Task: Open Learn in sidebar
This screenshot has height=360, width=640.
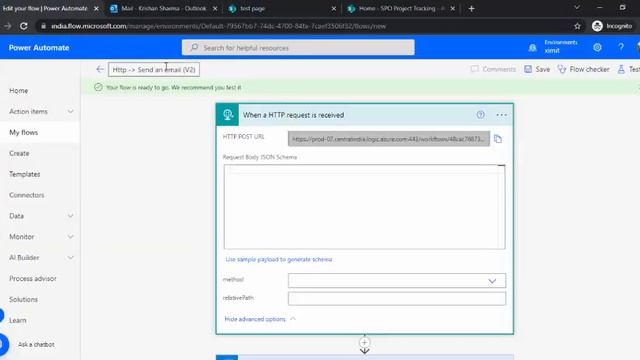Action: (x=18, y=320)
